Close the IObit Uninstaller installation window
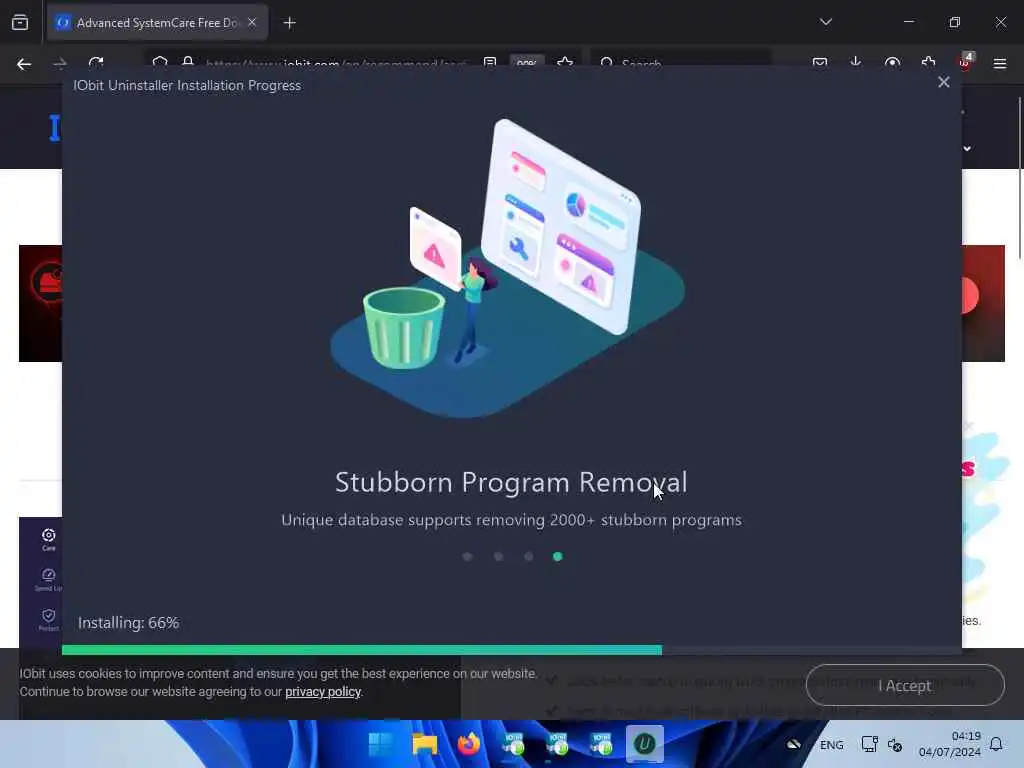 [943, 82]
